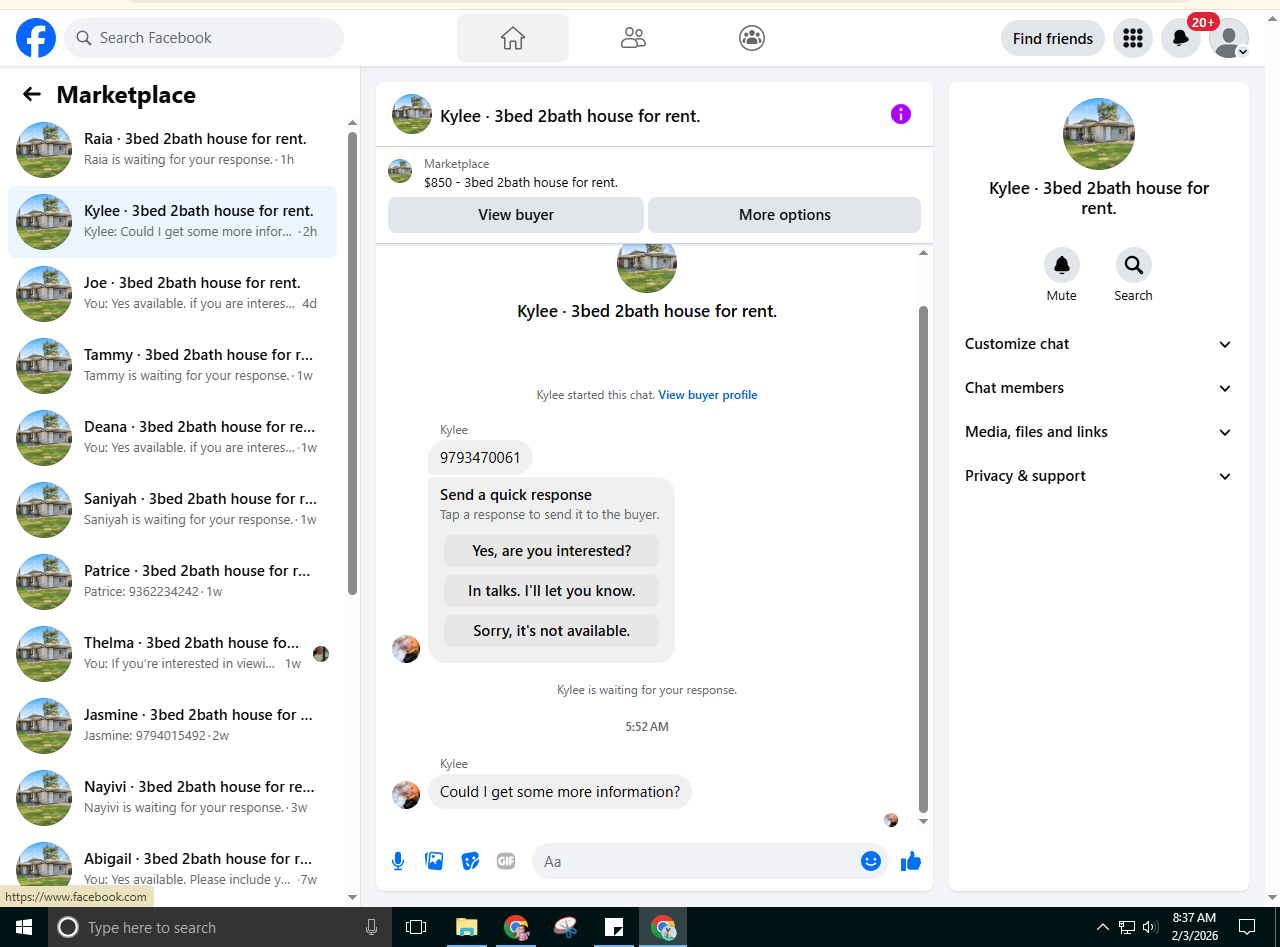Open Deana's conversation
Screen dimensions: 1280x947
172,438
